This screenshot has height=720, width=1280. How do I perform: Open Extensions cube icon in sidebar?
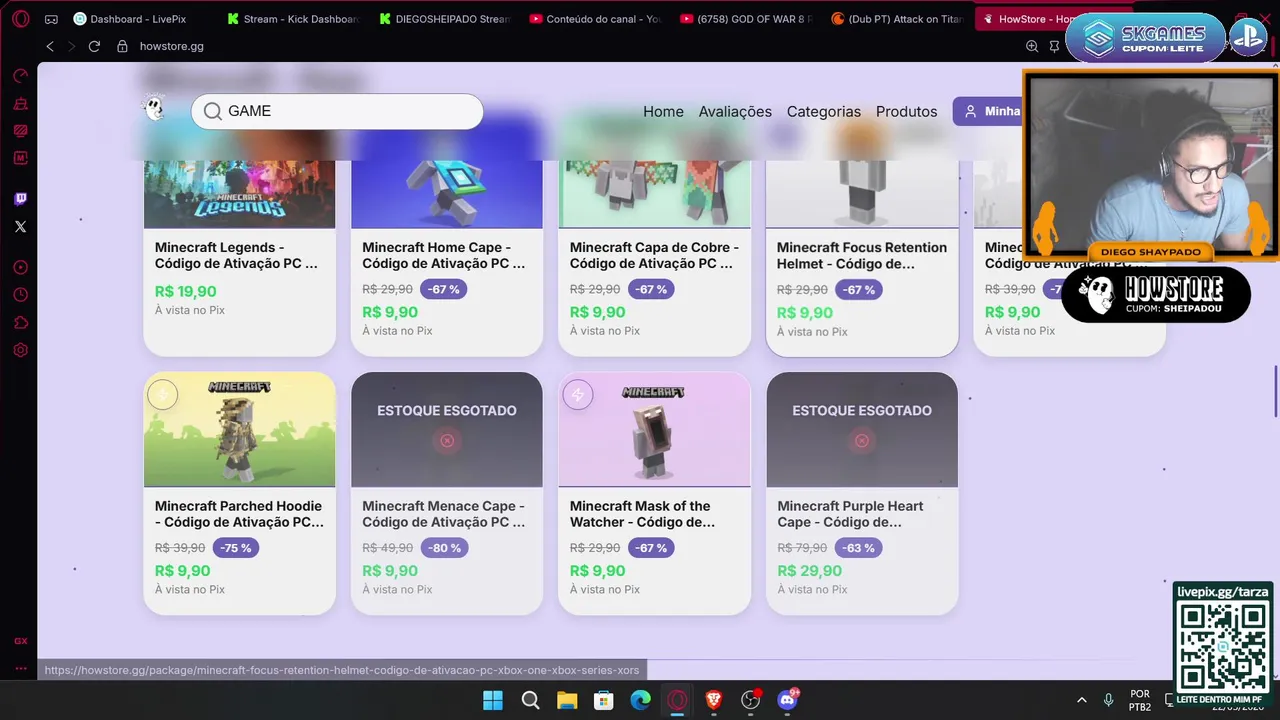click(20, 323)
